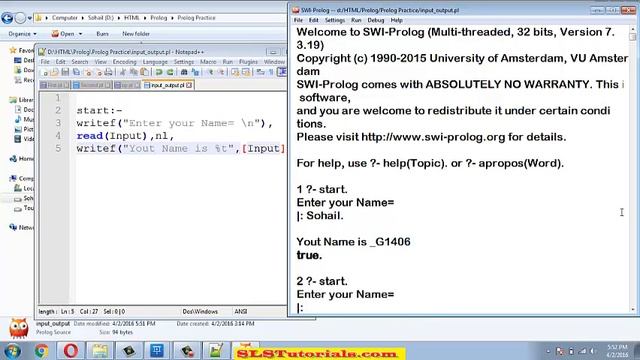Click the Open file icon in Notepad++ toolbar
640x360 pixels.
coord(54,72)
